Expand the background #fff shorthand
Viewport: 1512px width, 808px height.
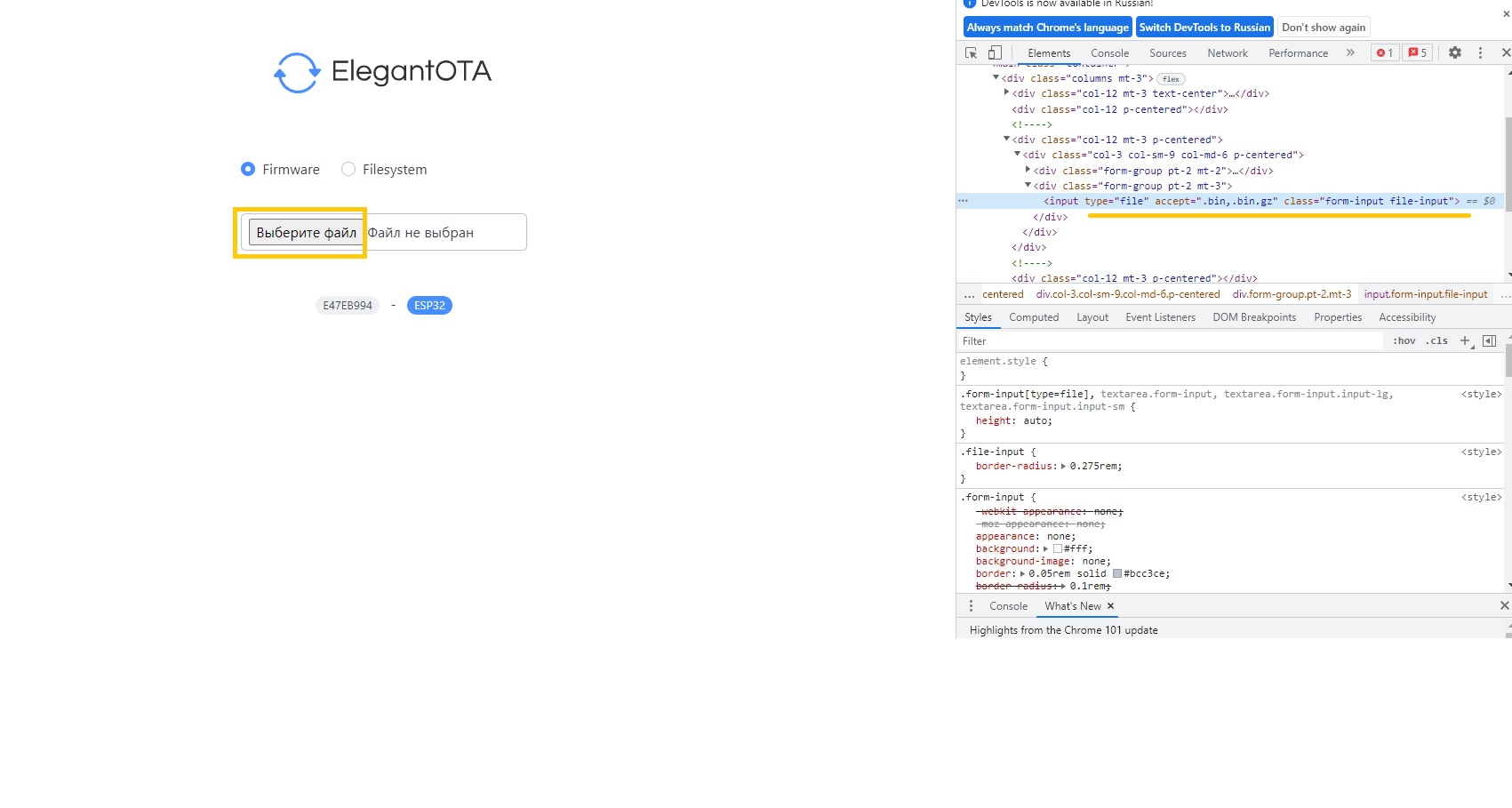click(1045, 548)
